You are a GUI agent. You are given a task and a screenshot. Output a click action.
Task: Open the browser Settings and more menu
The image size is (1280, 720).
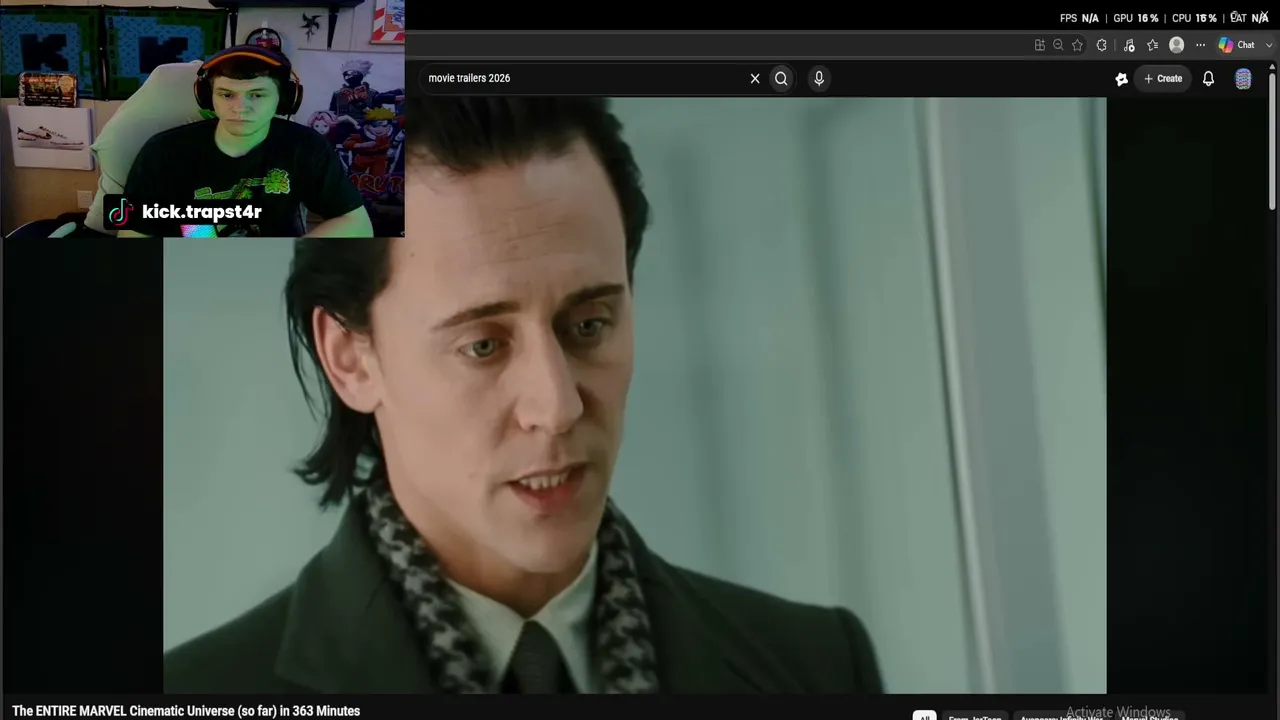(1200, 45)
